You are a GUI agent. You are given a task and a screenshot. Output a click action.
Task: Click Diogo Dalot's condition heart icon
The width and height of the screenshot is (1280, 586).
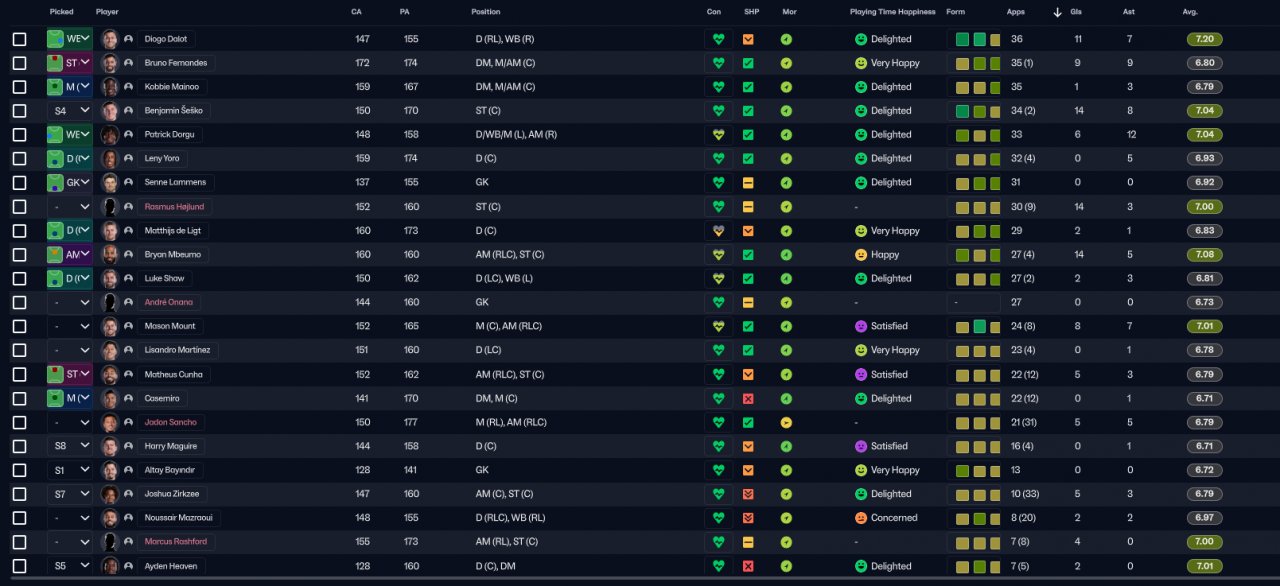pos(717,39)
